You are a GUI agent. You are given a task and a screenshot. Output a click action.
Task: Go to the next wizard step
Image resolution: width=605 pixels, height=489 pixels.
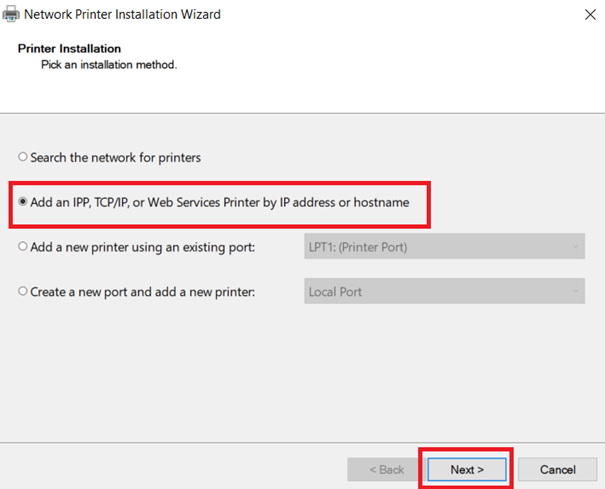[467, 469]
